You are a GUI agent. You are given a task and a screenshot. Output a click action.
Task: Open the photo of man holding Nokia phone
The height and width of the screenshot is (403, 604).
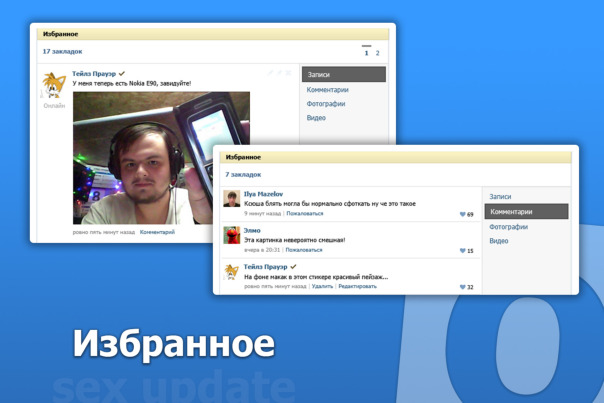pos(161,158)
